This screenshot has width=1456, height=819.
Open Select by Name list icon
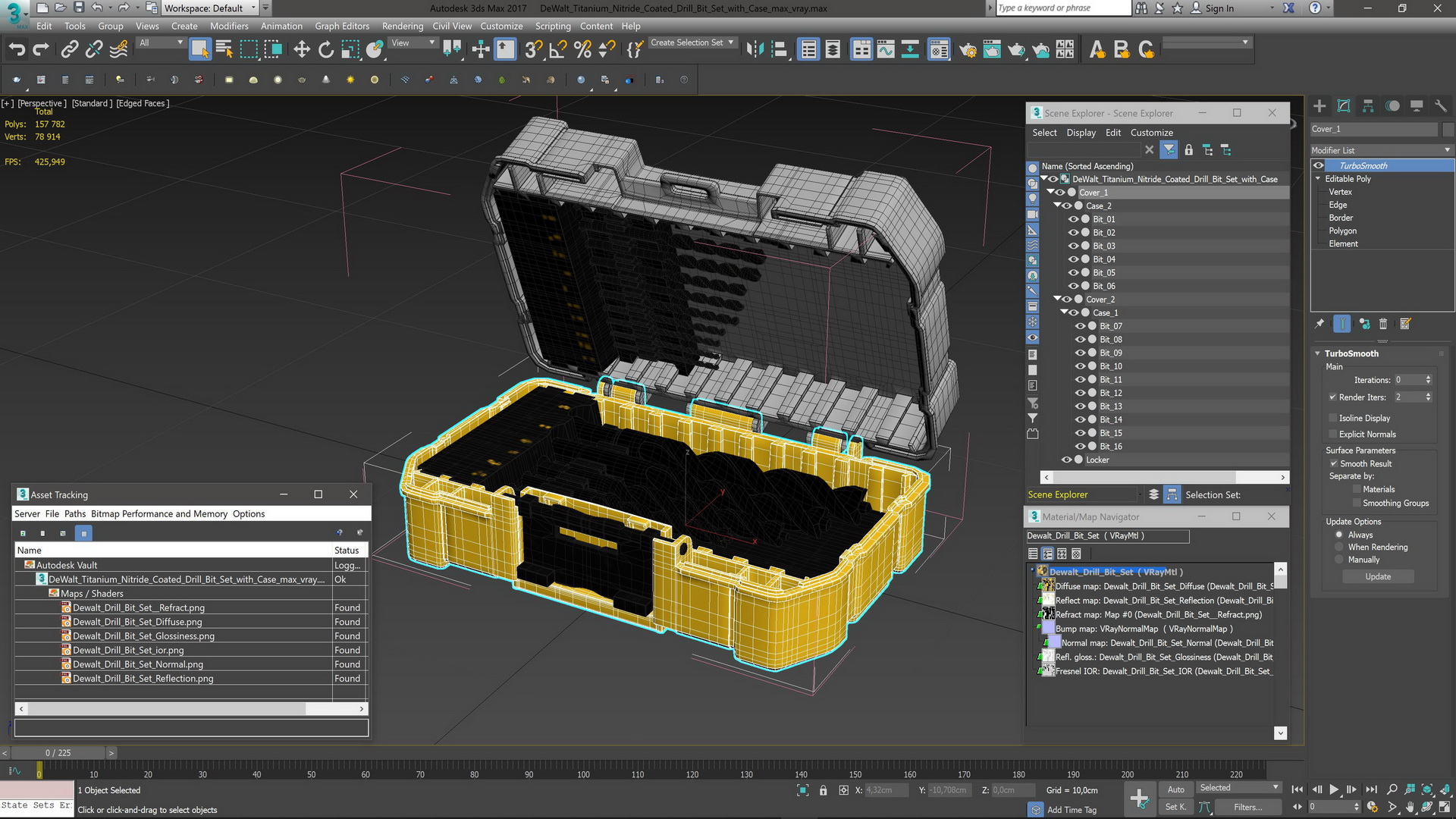click(224, 50)
